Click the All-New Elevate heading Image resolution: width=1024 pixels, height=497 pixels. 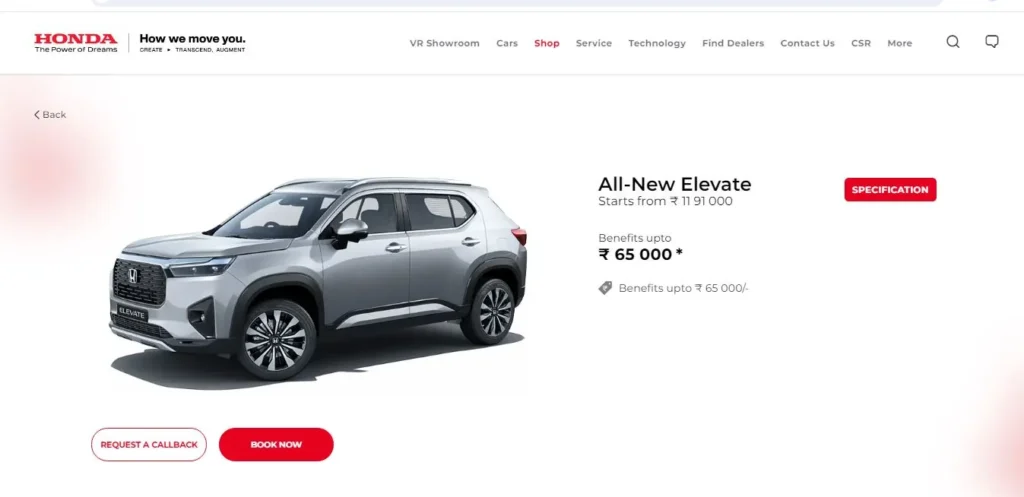point(675,184)
